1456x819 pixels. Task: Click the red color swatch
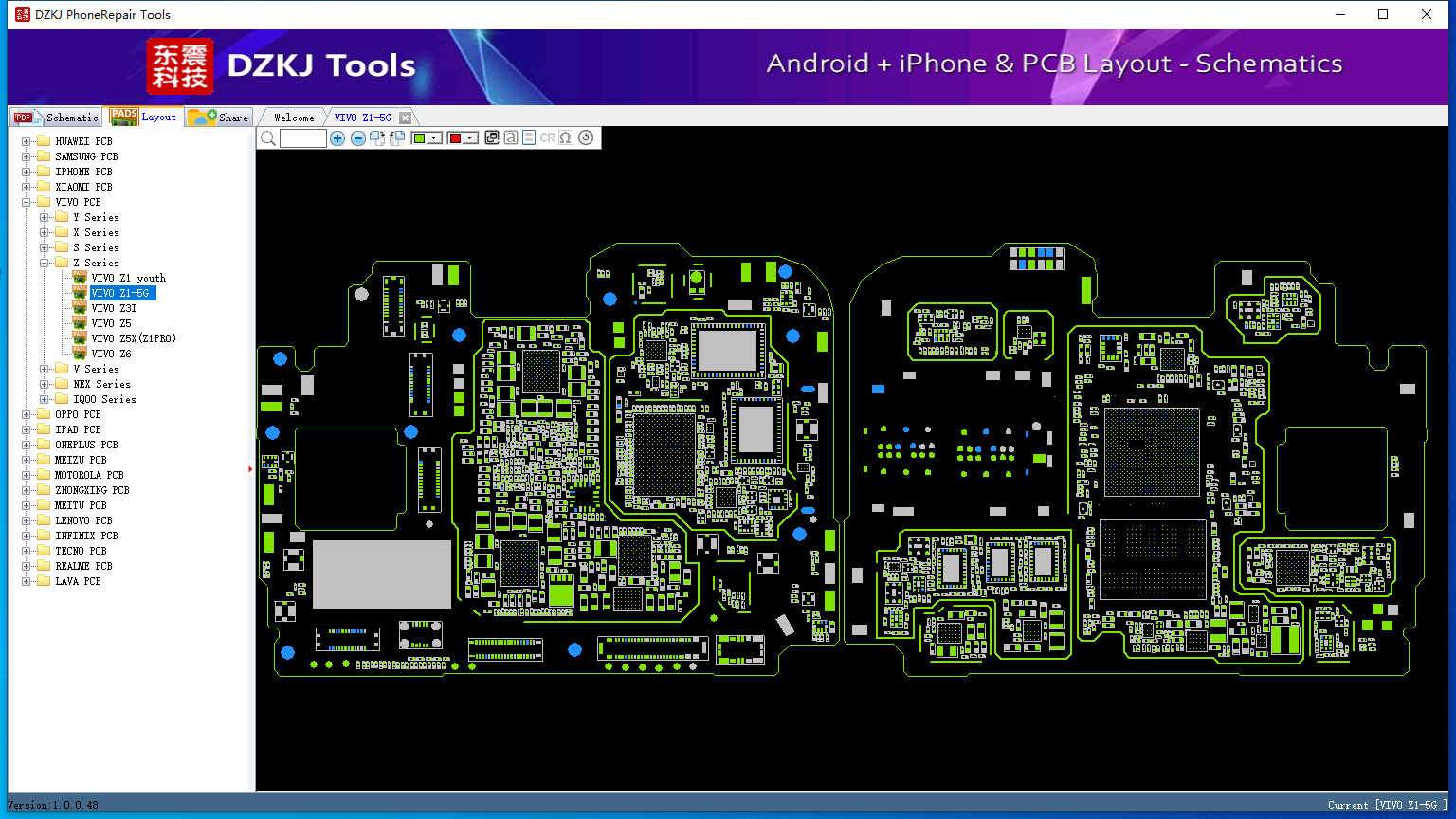[x=455, y=138]
